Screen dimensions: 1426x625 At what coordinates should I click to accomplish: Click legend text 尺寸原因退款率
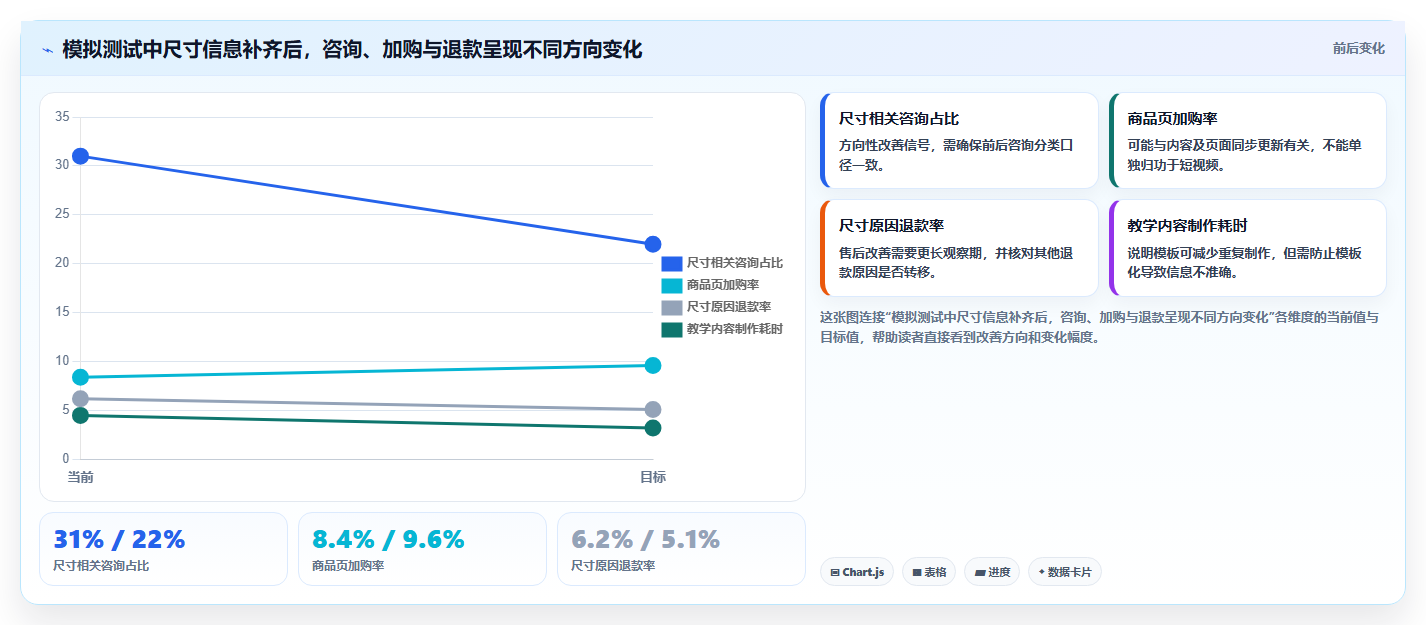click(x=729, y=307)
